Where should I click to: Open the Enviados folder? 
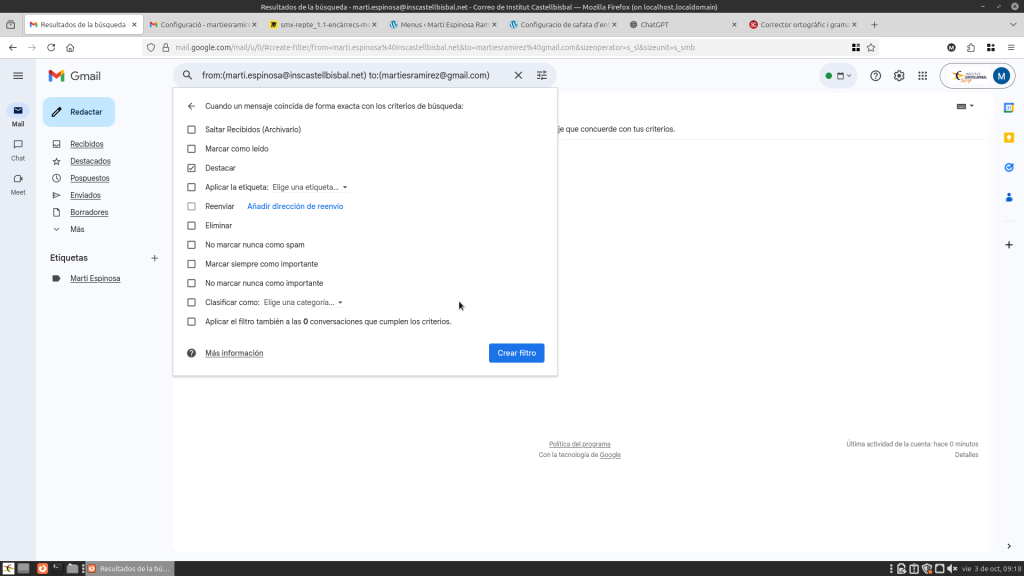coord(85,195)
